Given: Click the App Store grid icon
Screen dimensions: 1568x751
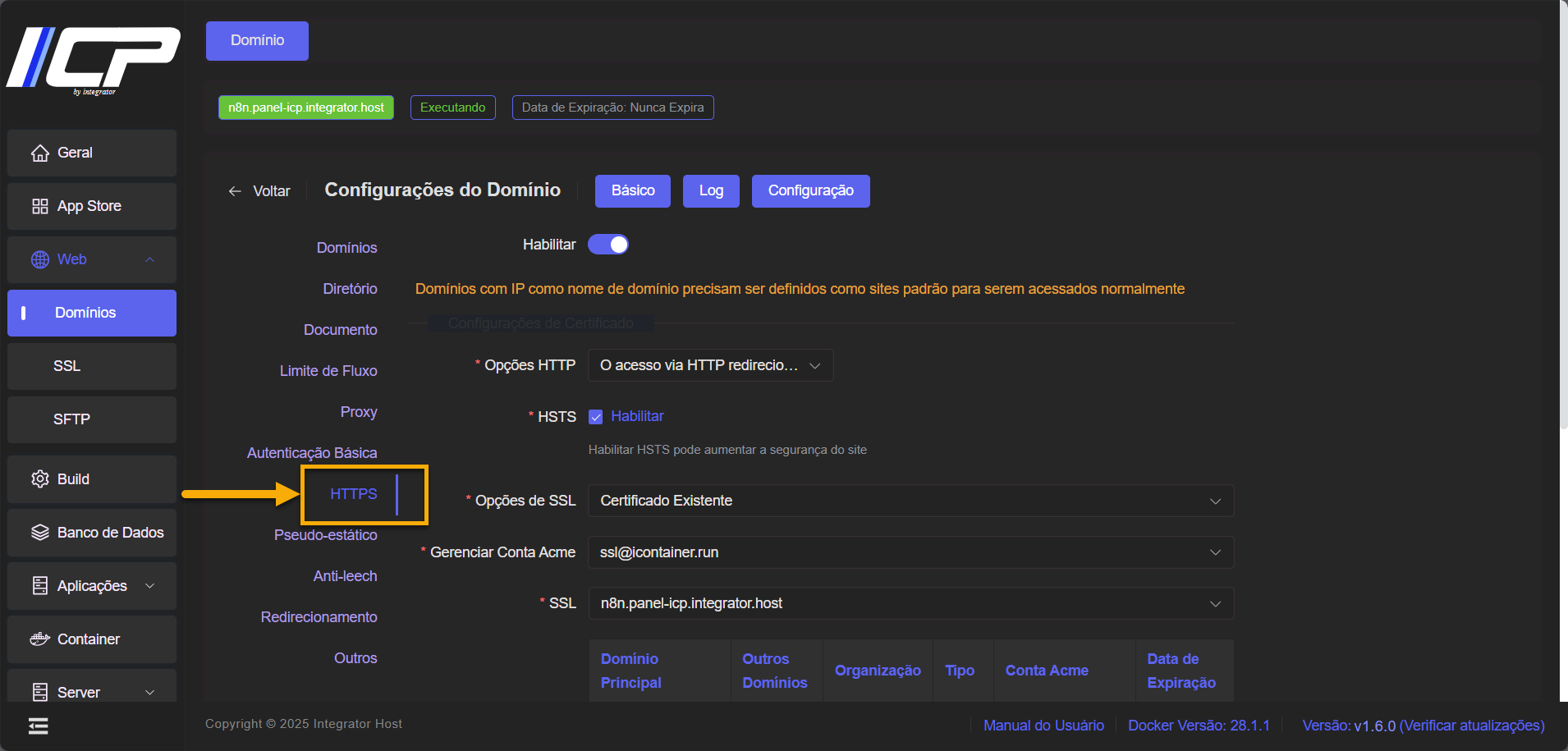Looking at the screenshot, I should point(39,207).
